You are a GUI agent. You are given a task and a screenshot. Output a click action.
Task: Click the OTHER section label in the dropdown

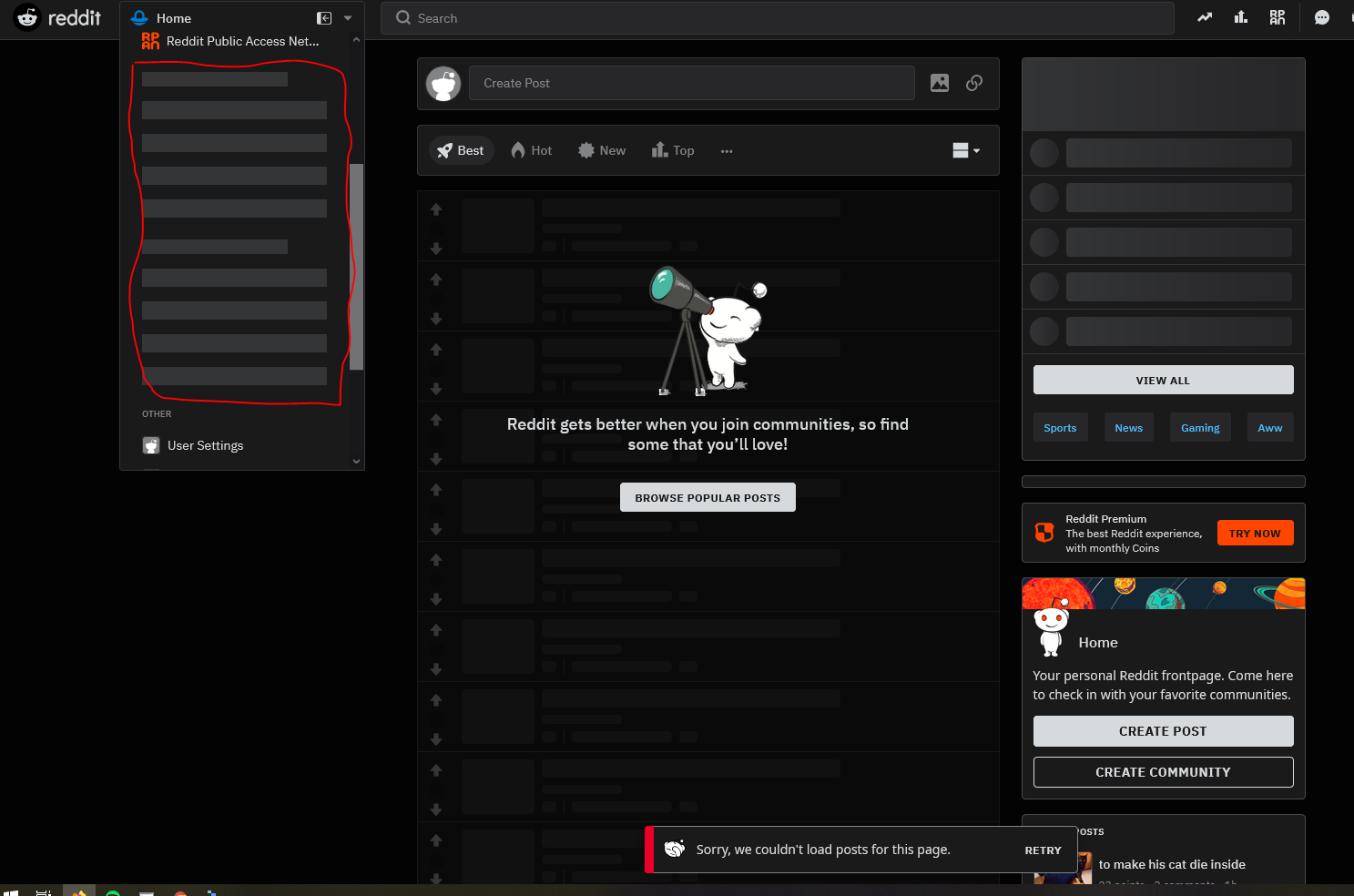[x=157, y=413]
